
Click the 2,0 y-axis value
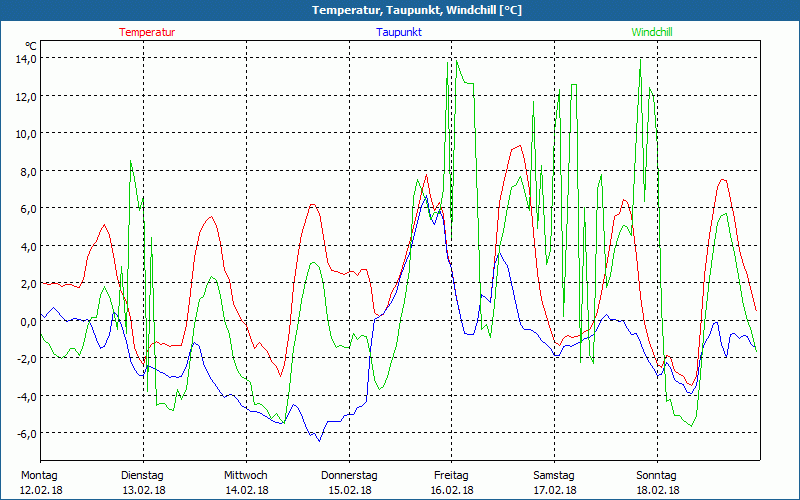pyautogui.click(x=28, y=284)
